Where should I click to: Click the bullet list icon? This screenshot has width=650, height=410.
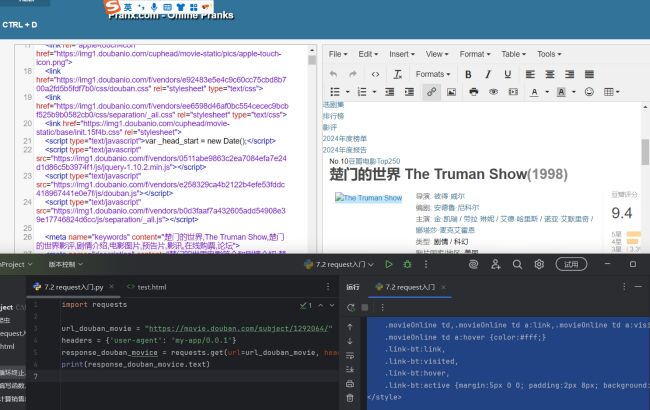[x=335, y=92]
